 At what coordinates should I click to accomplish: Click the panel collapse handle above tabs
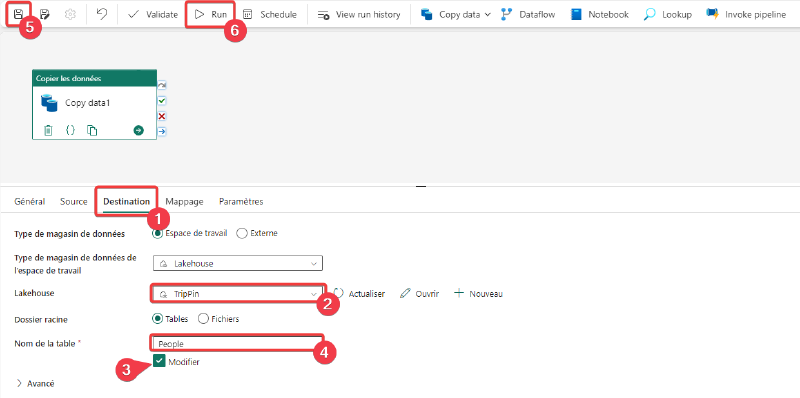coord(421,187)
